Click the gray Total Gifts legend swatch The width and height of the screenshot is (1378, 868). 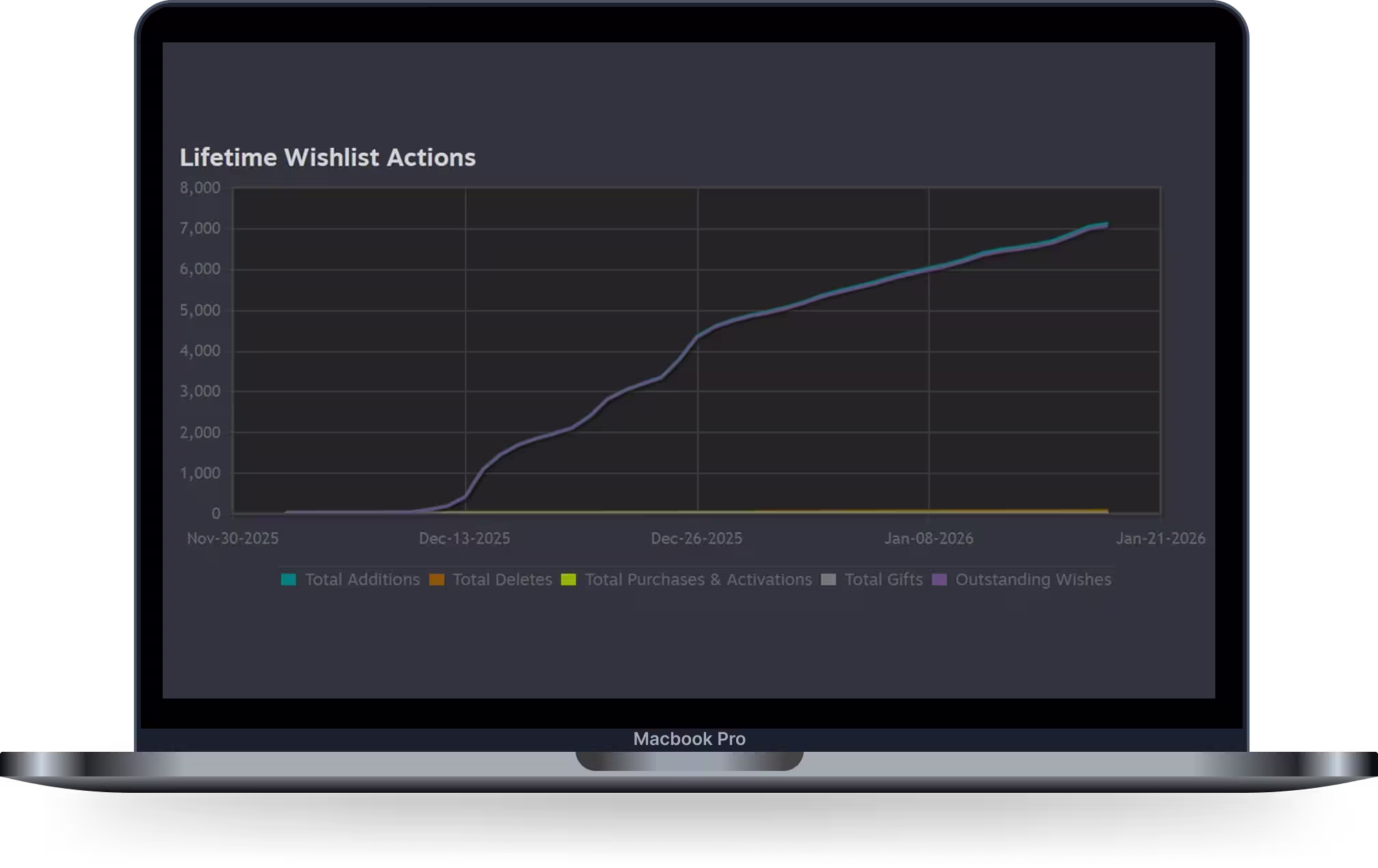pos(829,580)
